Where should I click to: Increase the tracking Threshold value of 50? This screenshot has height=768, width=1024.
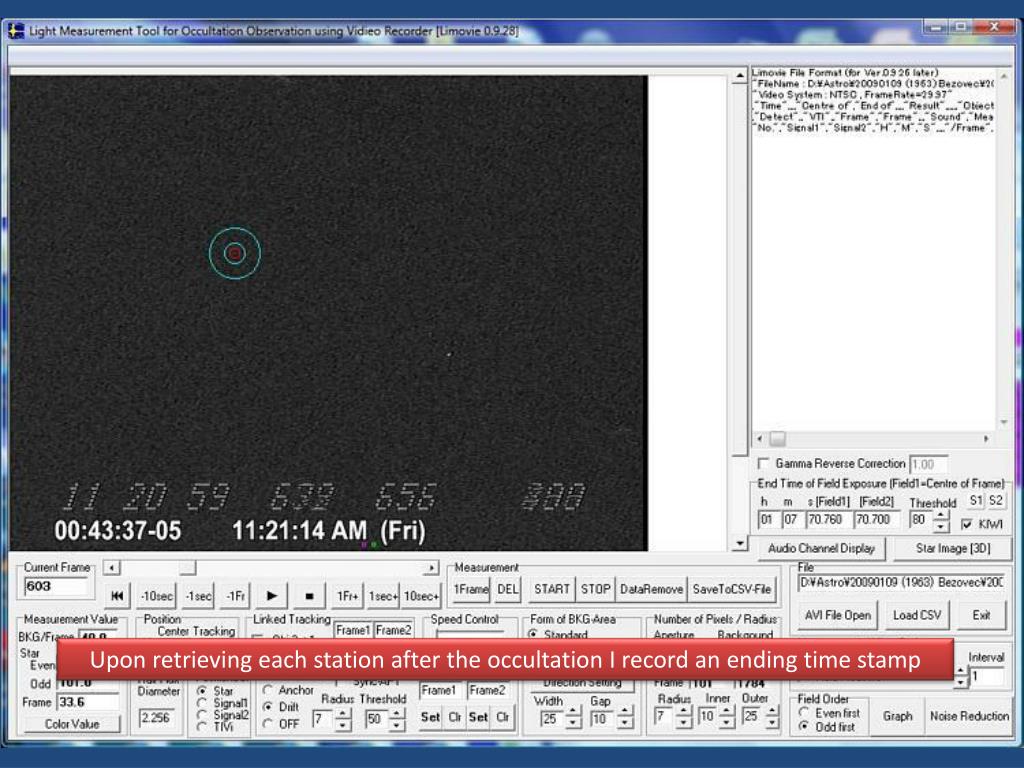(x=397, y=714)
